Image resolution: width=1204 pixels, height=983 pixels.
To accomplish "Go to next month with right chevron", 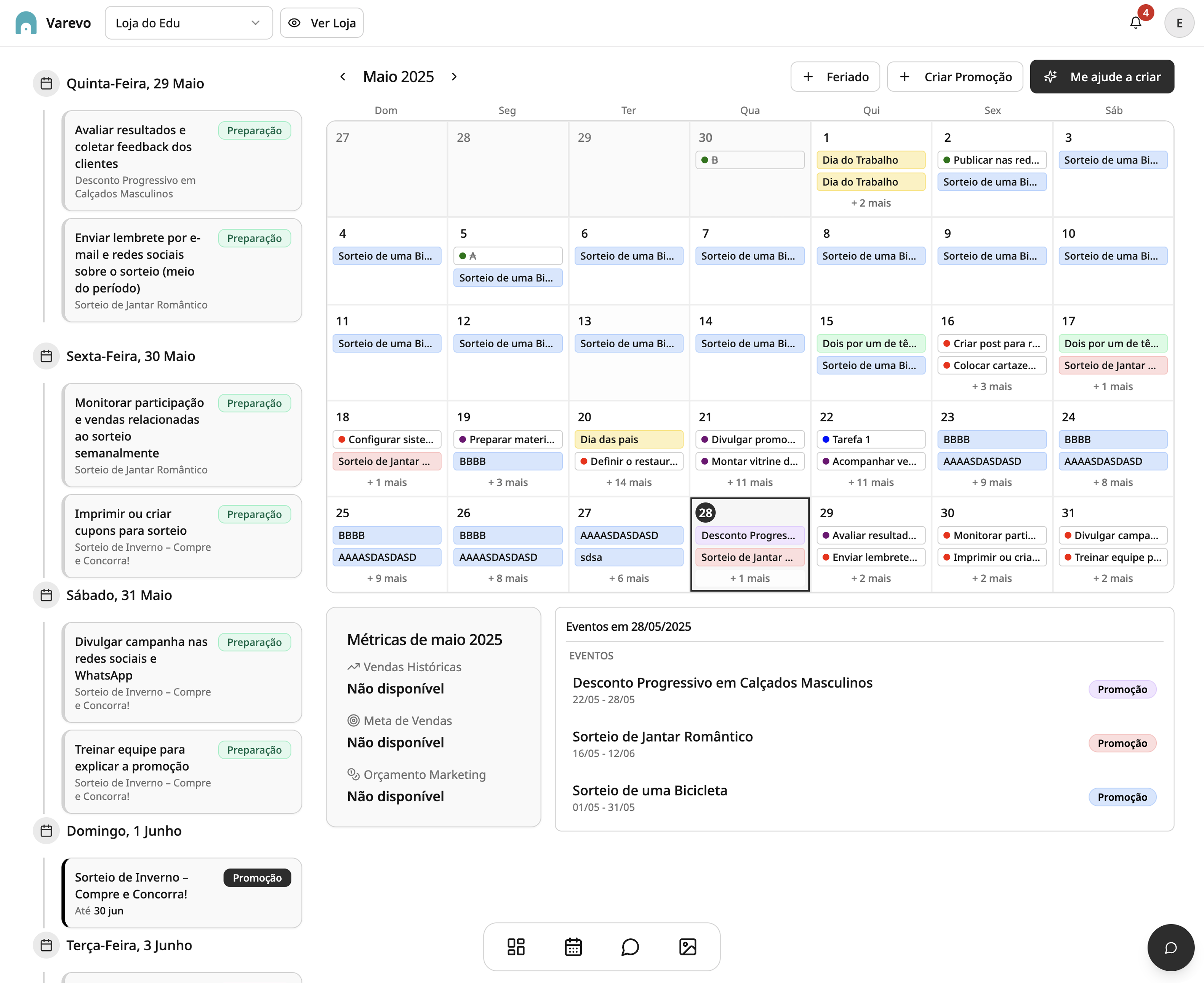I will (x=454, y=76).
